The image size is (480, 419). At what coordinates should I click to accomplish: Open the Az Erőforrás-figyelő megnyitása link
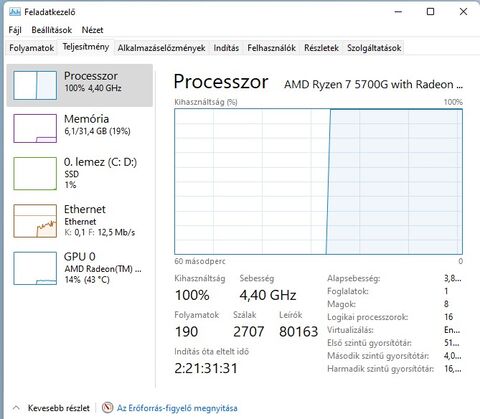pyautogui.click(x=177, y=408)
